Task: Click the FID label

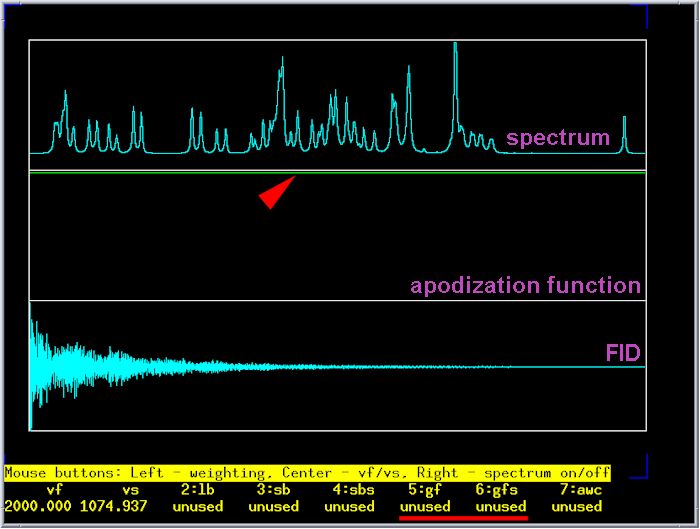Action: click(x=623, y=353)
